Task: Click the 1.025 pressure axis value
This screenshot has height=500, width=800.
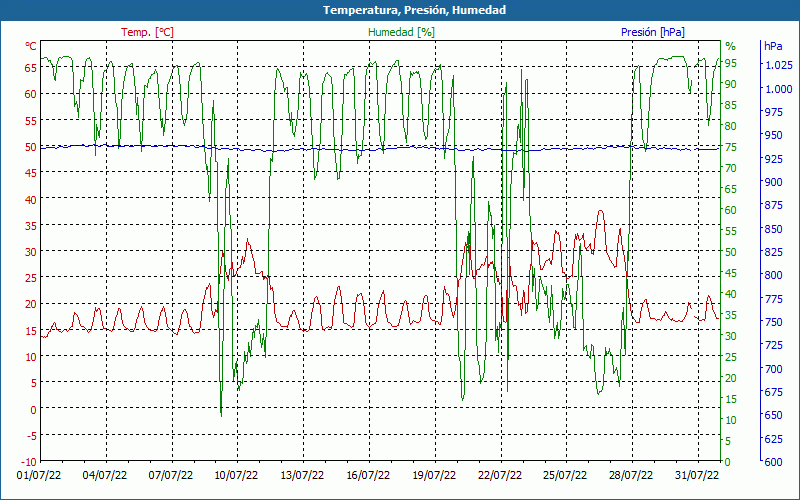Action: point(779,65)
